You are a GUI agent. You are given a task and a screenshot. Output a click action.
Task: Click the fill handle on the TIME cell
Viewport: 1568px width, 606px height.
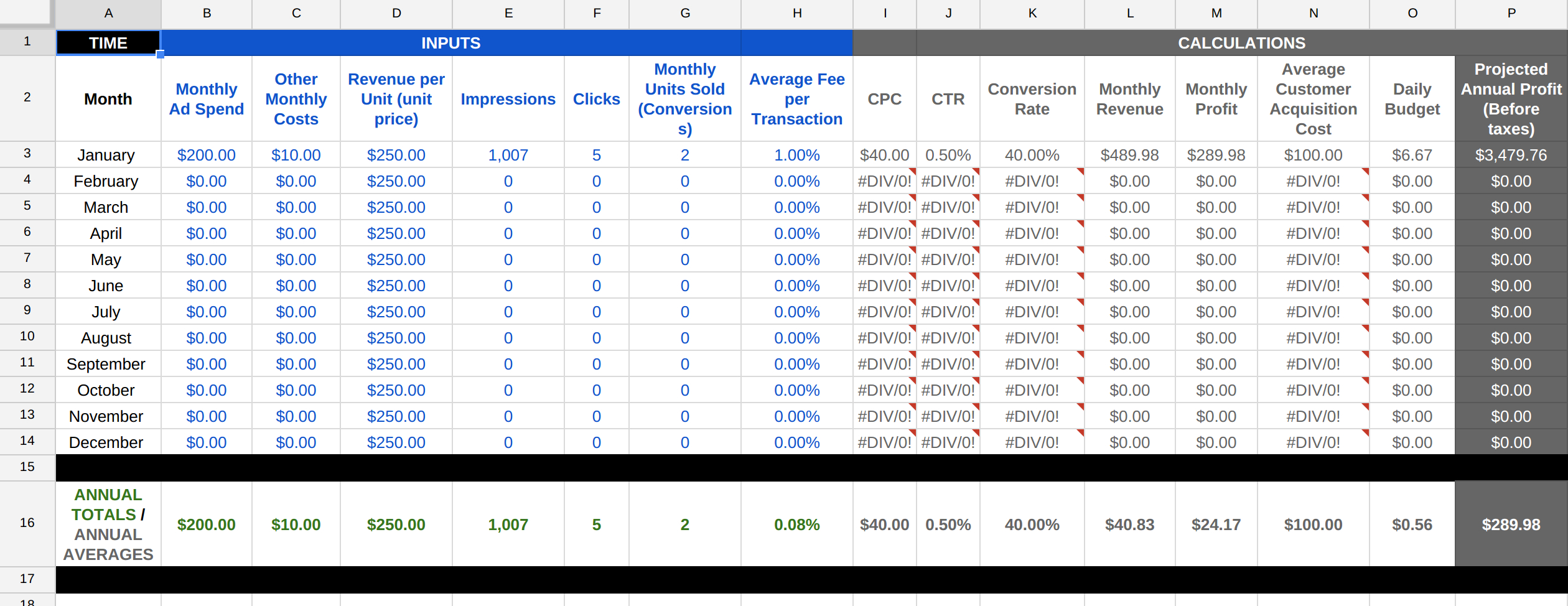pyautogui.click(x=161, y=55)
